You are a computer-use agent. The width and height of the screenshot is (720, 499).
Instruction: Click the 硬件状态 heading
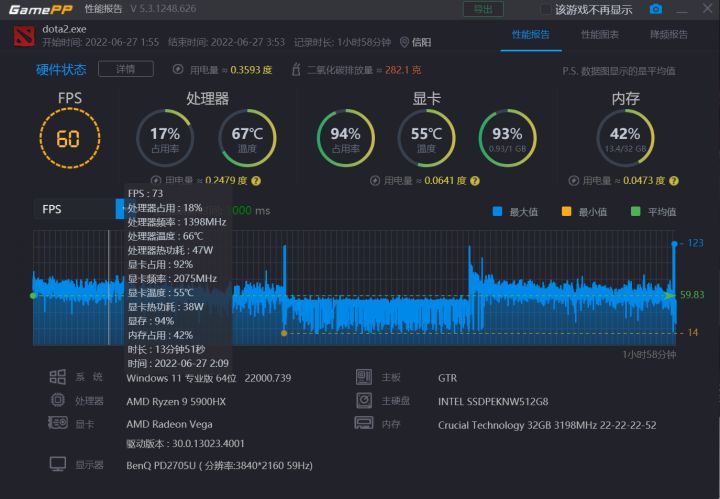61,70
